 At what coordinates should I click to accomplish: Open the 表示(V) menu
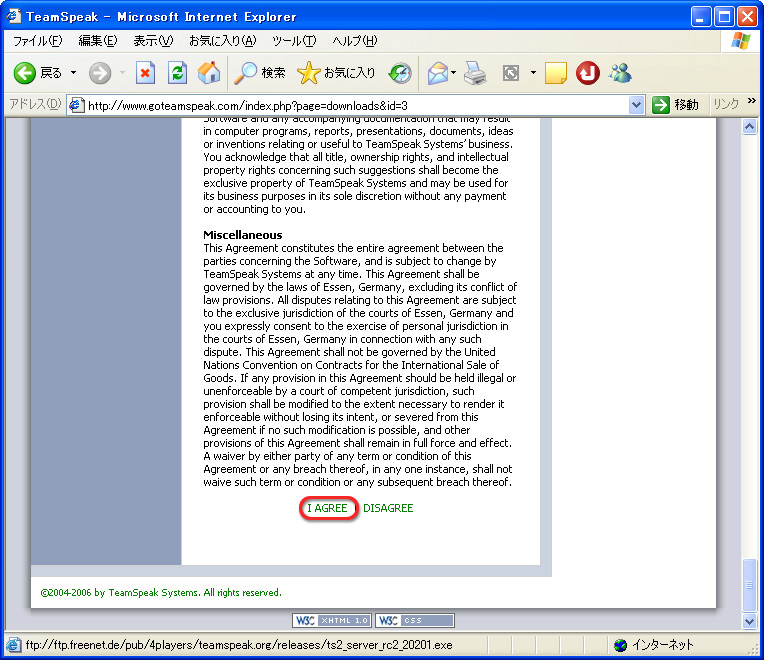[x=153, y=41]
